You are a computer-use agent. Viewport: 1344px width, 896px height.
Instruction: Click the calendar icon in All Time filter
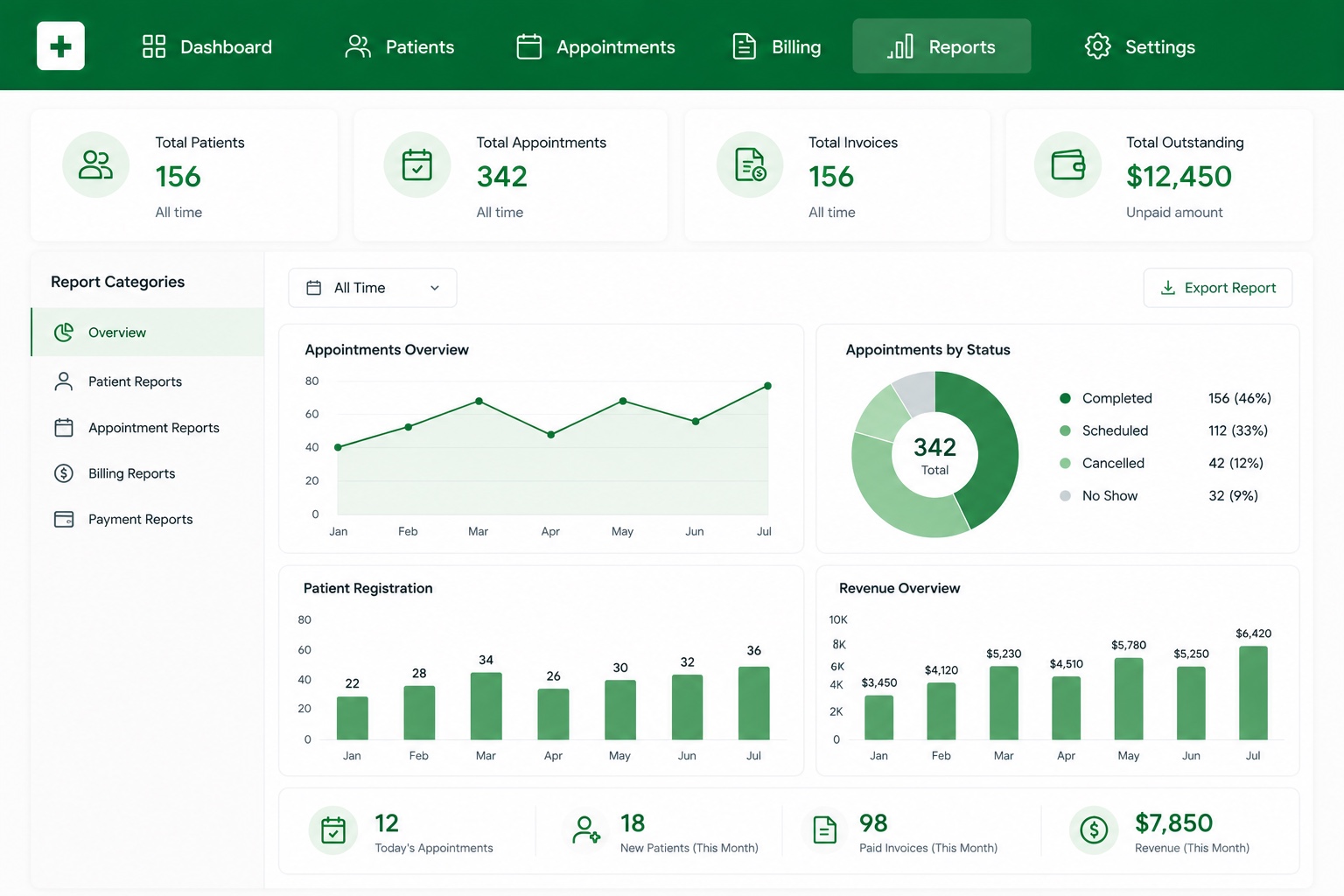point(314,288)
